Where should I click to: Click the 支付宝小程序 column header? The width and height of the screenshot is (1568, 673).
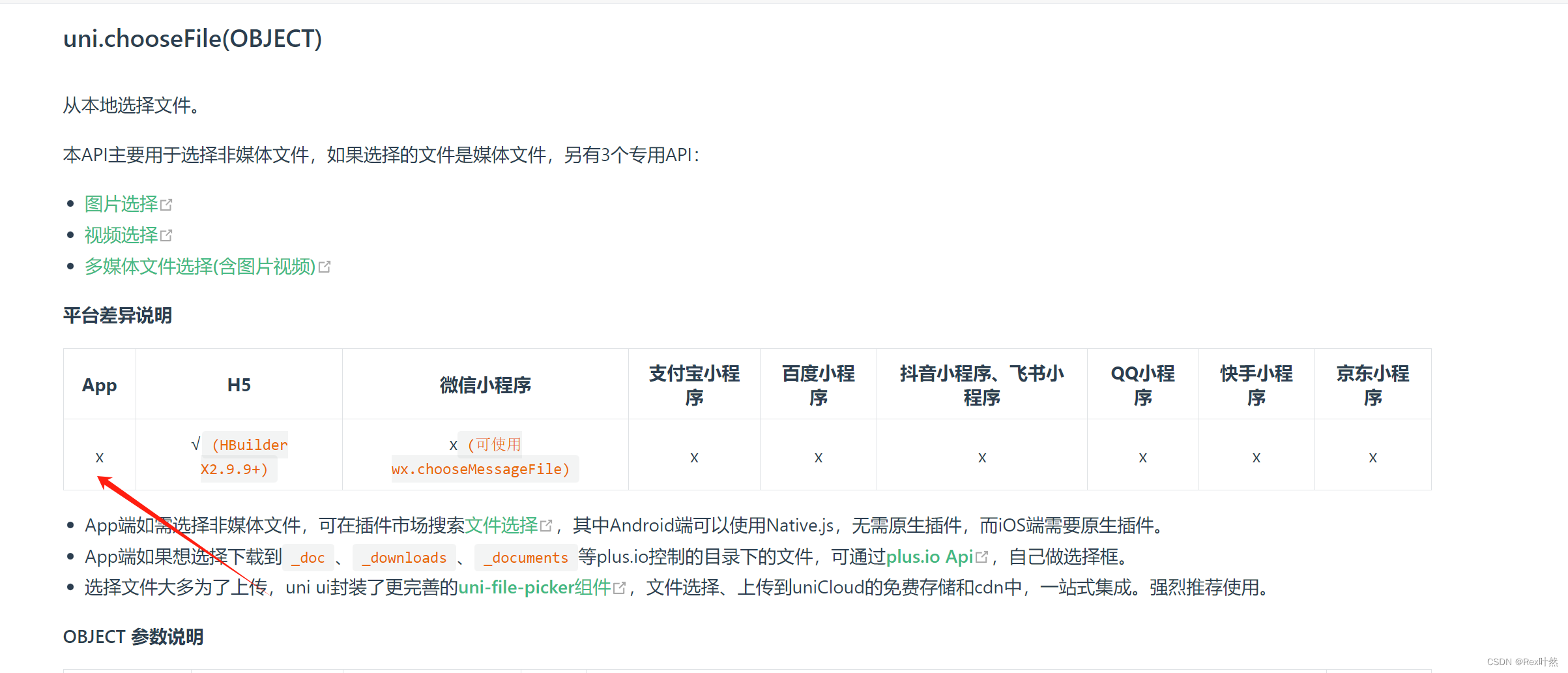pyautogui.click(x=694, y=385)
